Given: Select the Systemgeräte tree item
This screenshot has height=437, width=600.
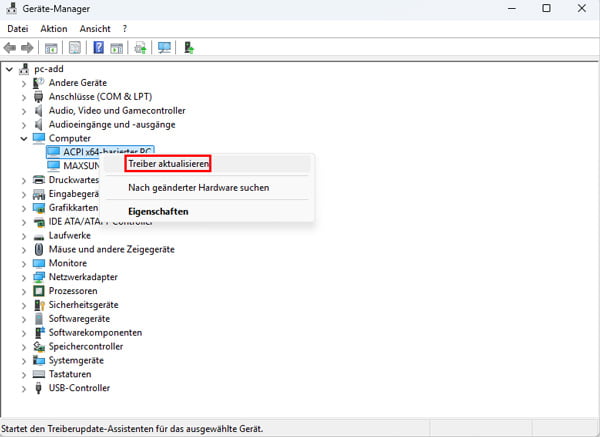Looking at the screenshot, I should (x=76, y=360).
